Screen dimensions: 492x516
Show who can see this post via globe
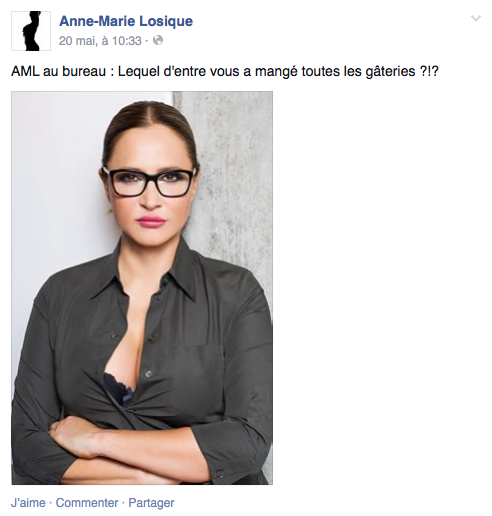point(158,40)
